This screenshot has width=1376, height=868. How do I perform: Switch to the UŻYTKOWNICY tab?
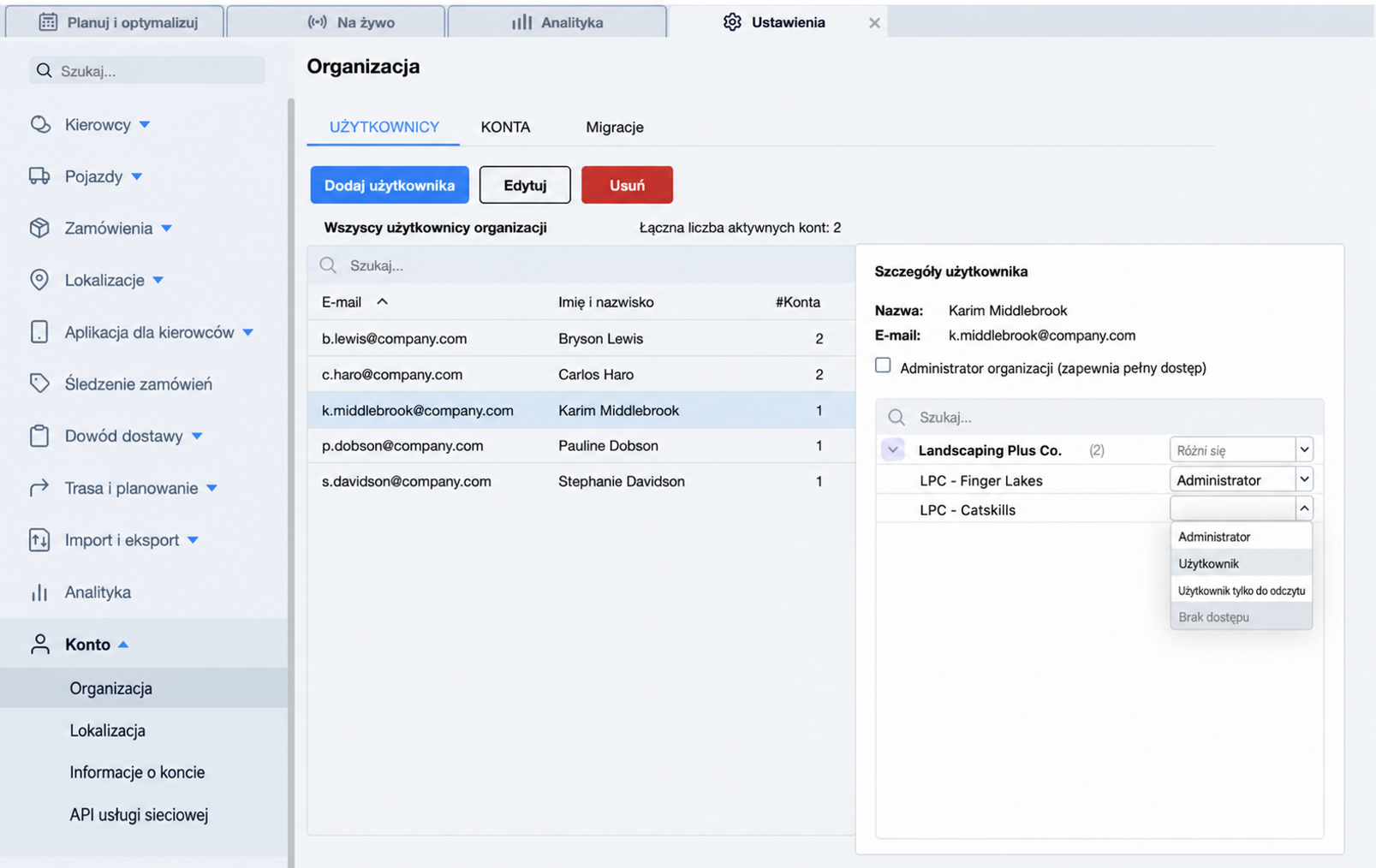(x=384, y=127)
